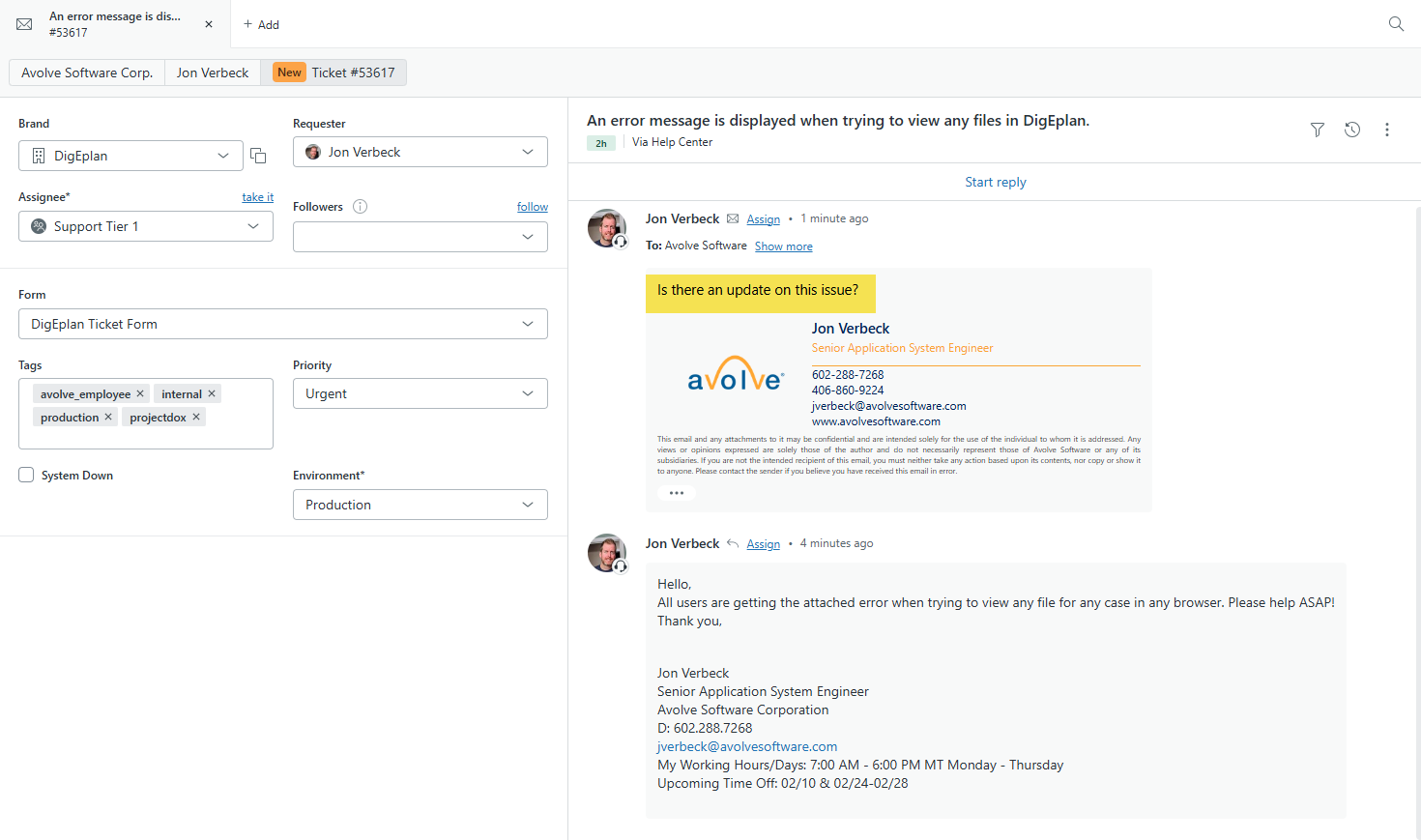Open the Environment Production dropdown

pyautogui.click(x=420, y=505)
